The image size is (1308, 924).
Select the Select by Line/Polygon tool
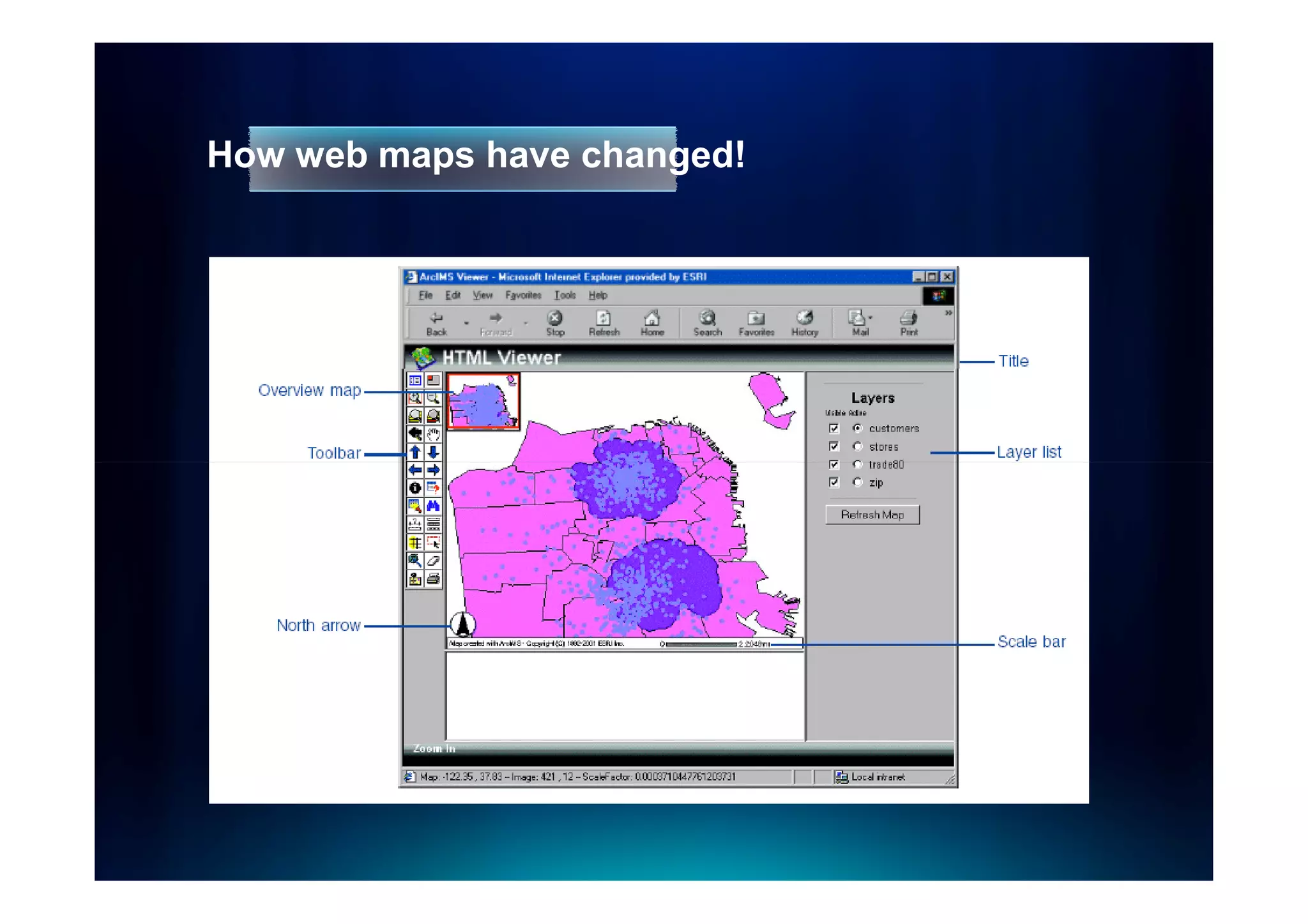[x=415, y=561]
